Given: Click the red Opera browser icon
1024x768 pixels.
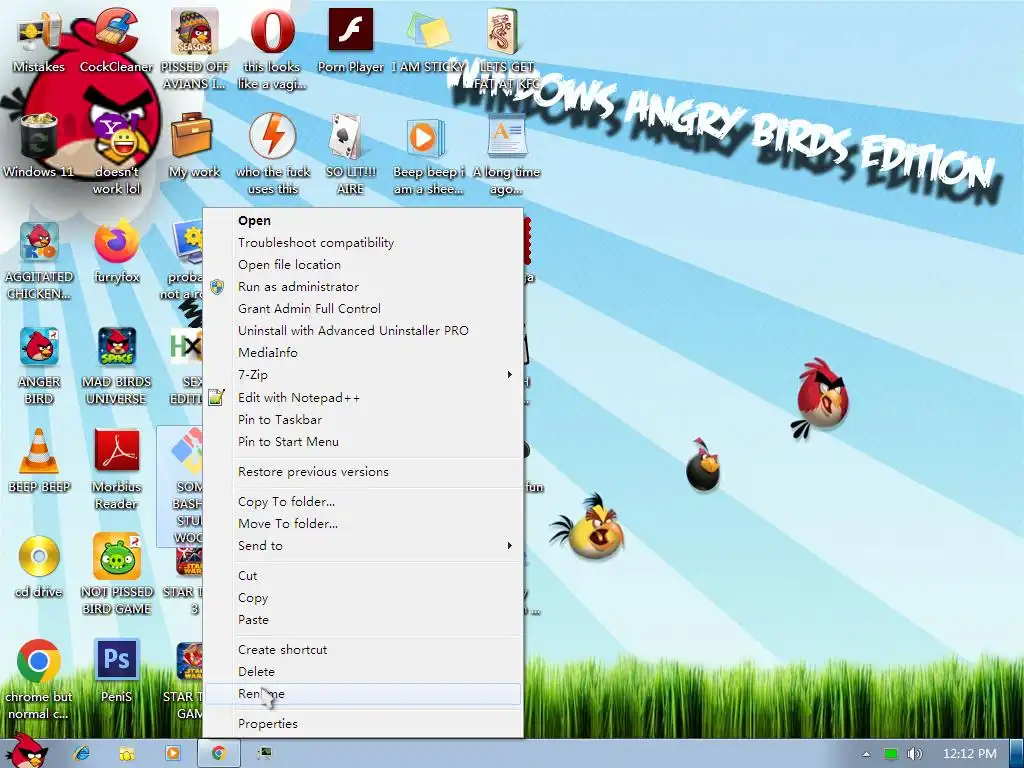Looking at the screenshot, I should pos(272,31).
